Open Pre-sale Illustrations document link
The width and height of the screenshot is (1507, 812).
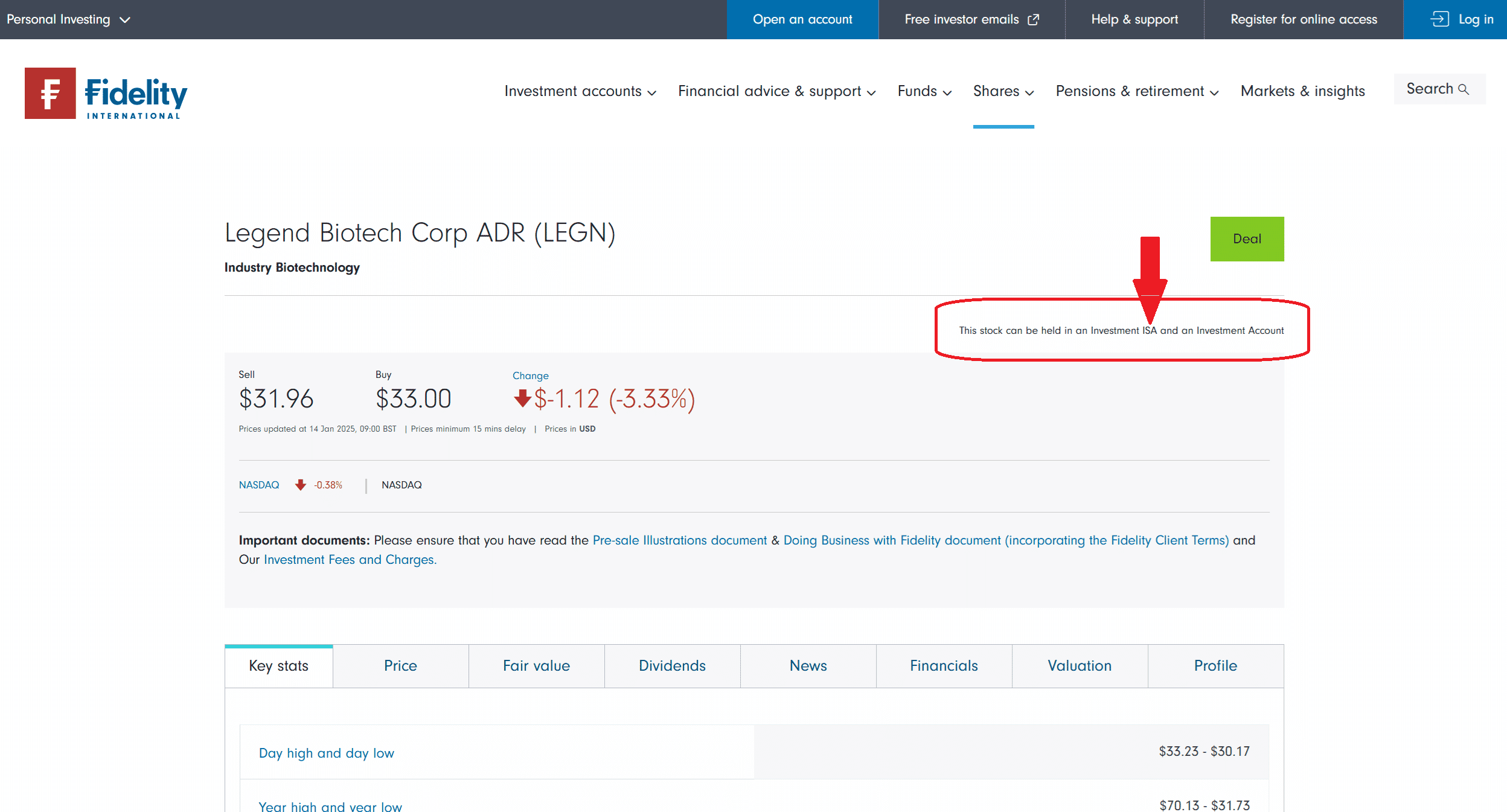click(x=679, y=540)
